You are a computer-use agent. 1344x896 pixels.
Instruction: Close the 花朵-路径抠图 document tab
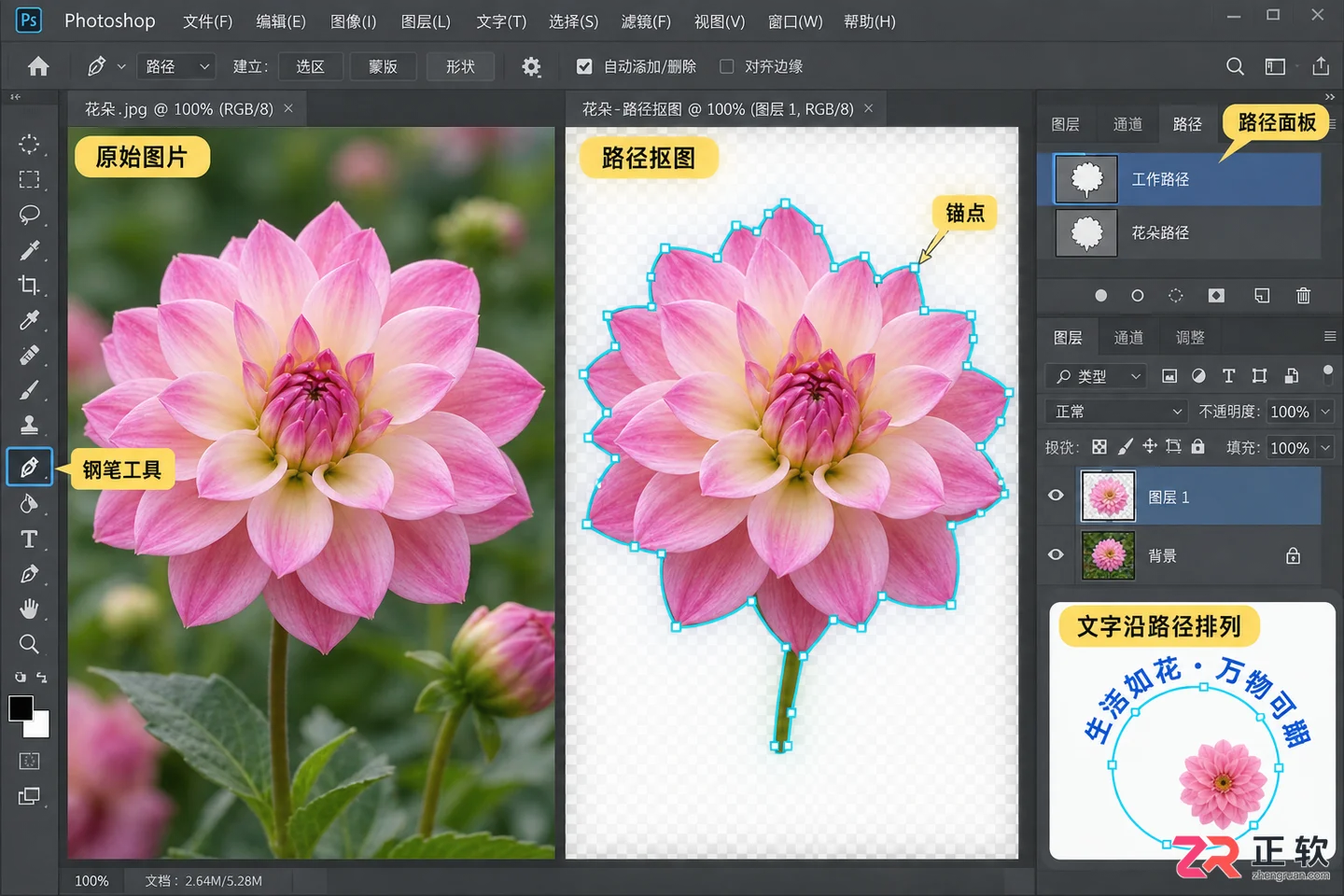[868, 108]
